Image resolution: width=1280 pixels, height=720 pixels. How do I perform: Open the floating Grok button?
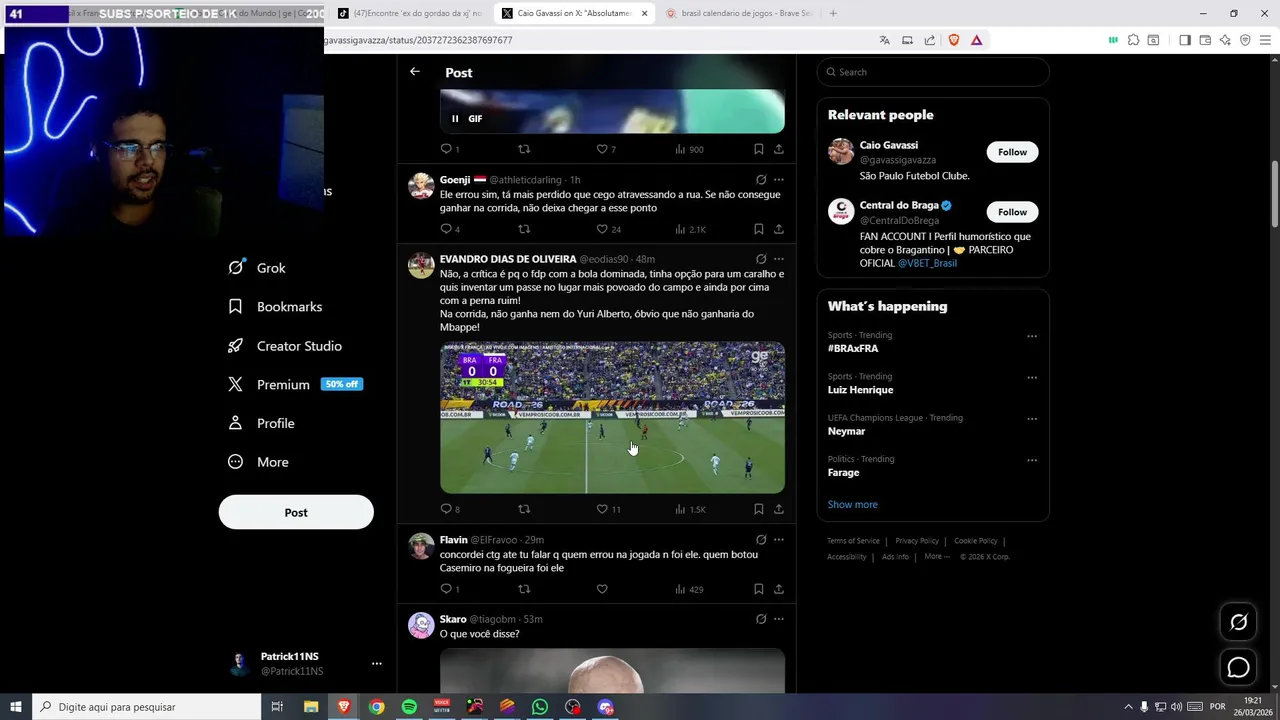(1238, 622)
